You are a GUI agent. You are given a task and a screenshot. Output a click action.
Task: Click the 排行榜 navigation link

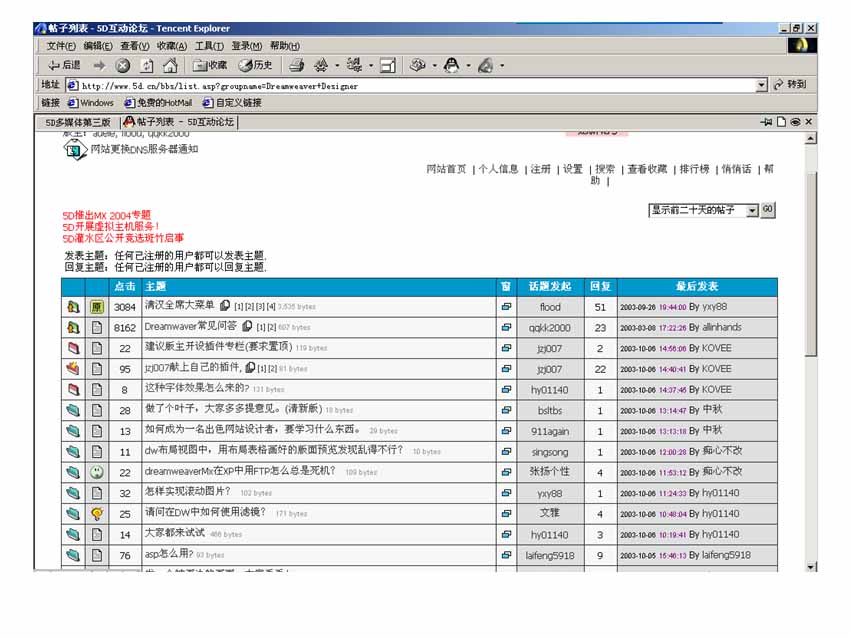pos(693,169)
